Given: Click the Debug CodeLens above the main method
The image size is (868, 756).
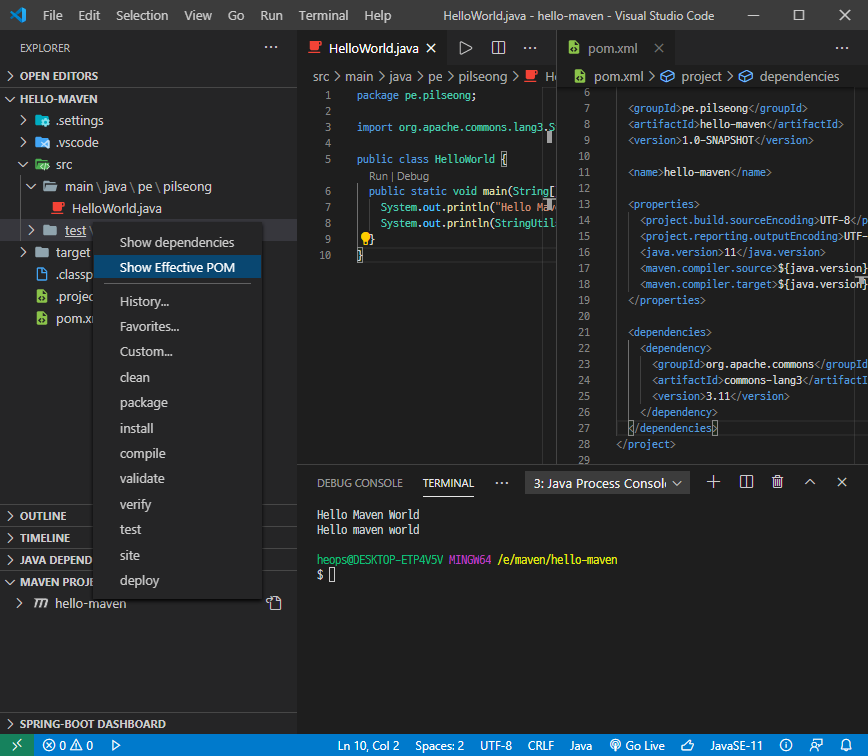Looking at the screenshot, I should pyautogui.click(x=415, y=176).
